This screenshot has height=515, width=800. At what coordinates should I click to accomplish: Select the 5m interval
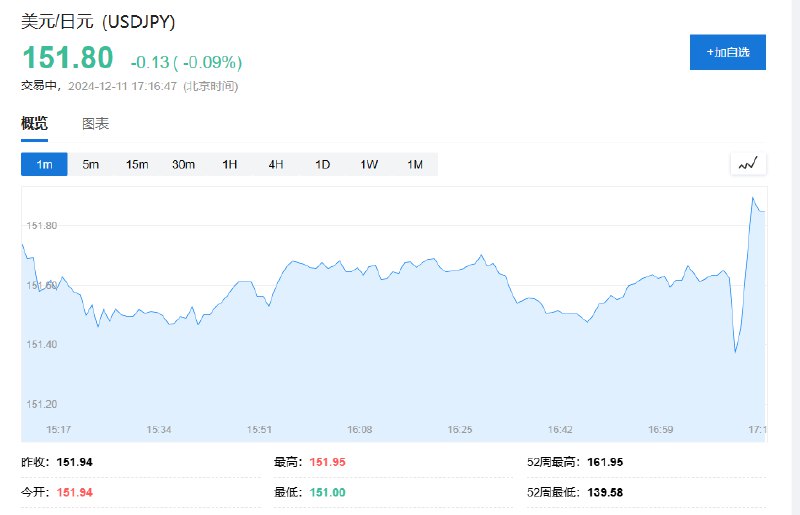coord(90,164)
